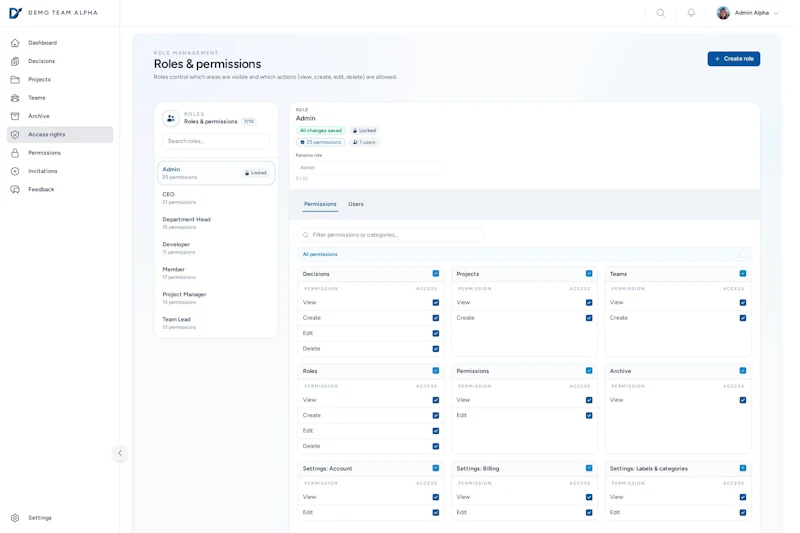
Task: Click the Feedback chat icon in the sidebar
Action: [x=15, y=190]
